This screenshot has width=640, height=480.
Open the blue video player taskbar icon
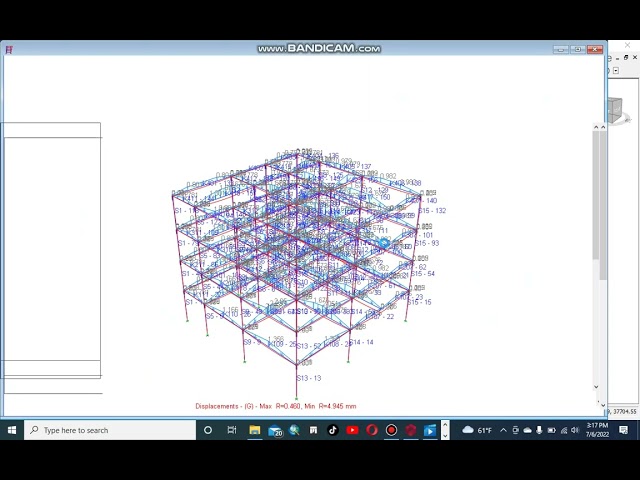coord(430,430)
